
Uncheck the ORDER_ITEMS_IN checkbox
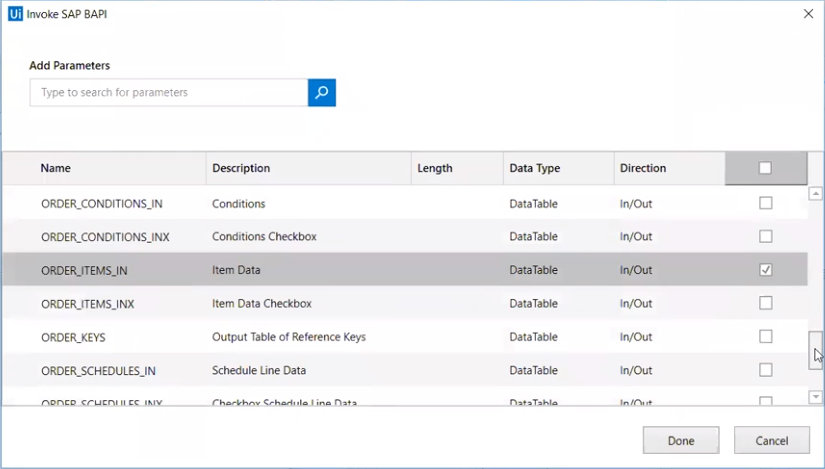(766, 270)
